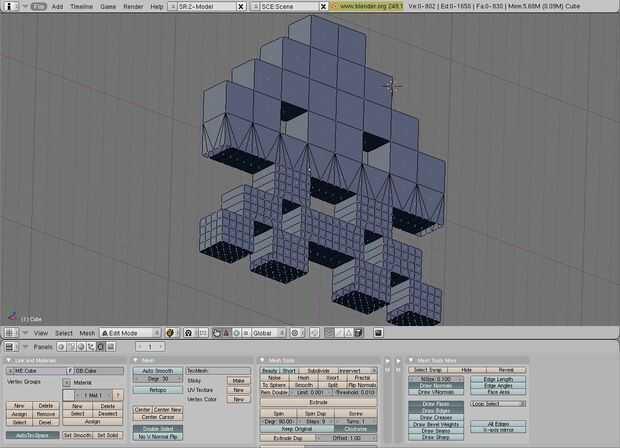Viewport: 620px width, 448px height.
Task: Select edge select mode icon
Action: pyautogui.click(x=339, y=333)
